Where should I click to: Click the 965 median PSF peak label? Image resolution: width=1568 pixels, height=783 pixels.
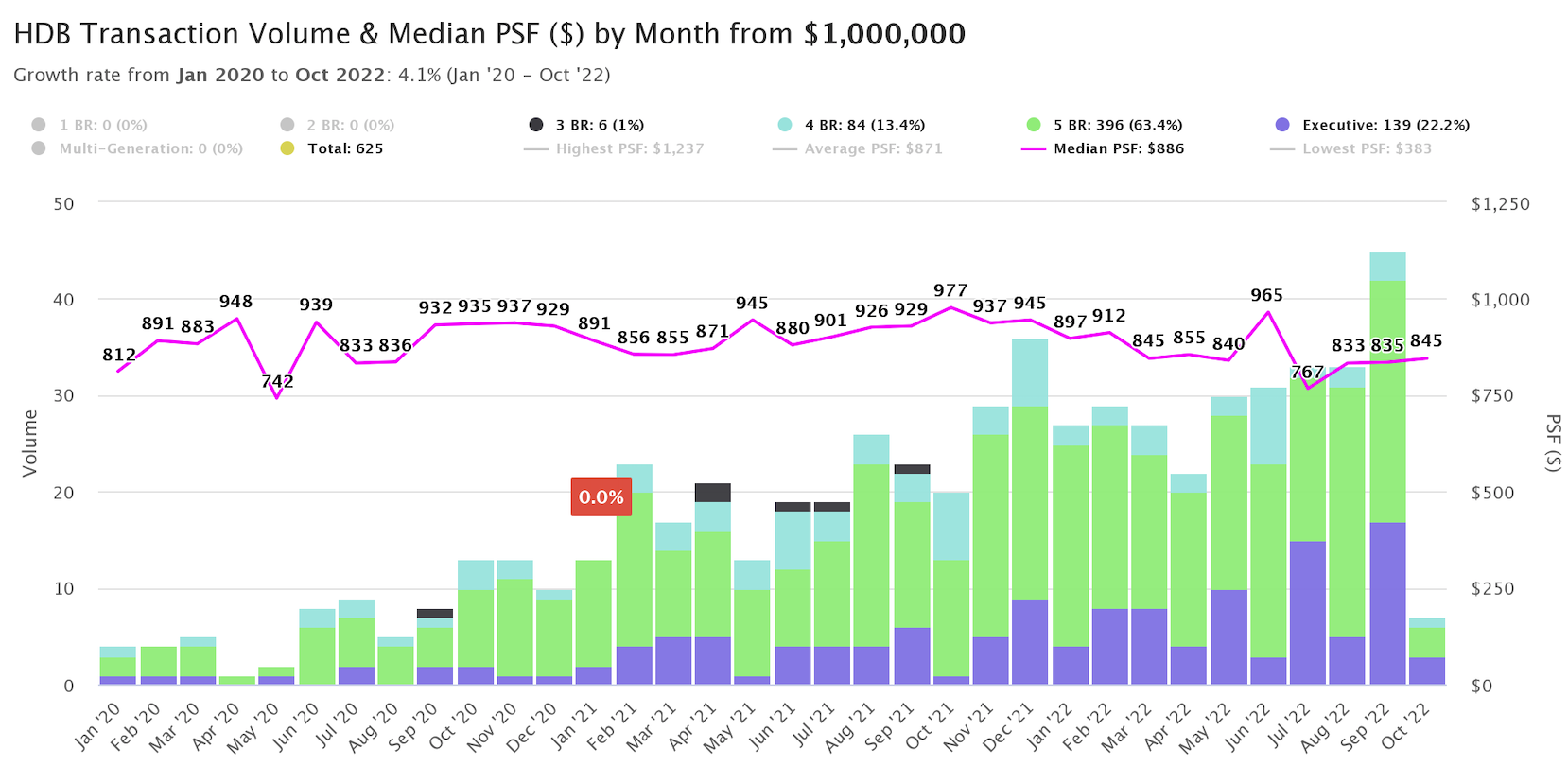(x=1266, y=295)
